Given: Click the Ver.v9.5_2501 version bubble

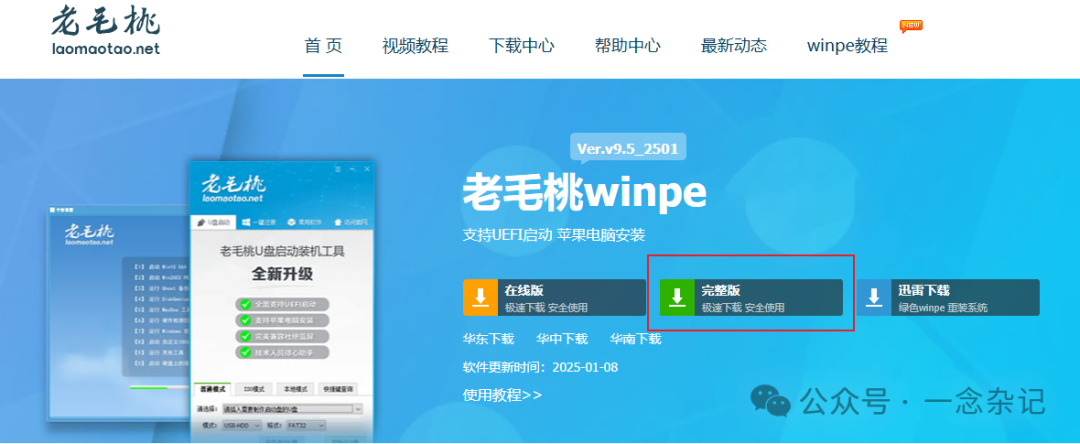Looking at the screenshot, I should pyautogui.click(x=628, y=149).
